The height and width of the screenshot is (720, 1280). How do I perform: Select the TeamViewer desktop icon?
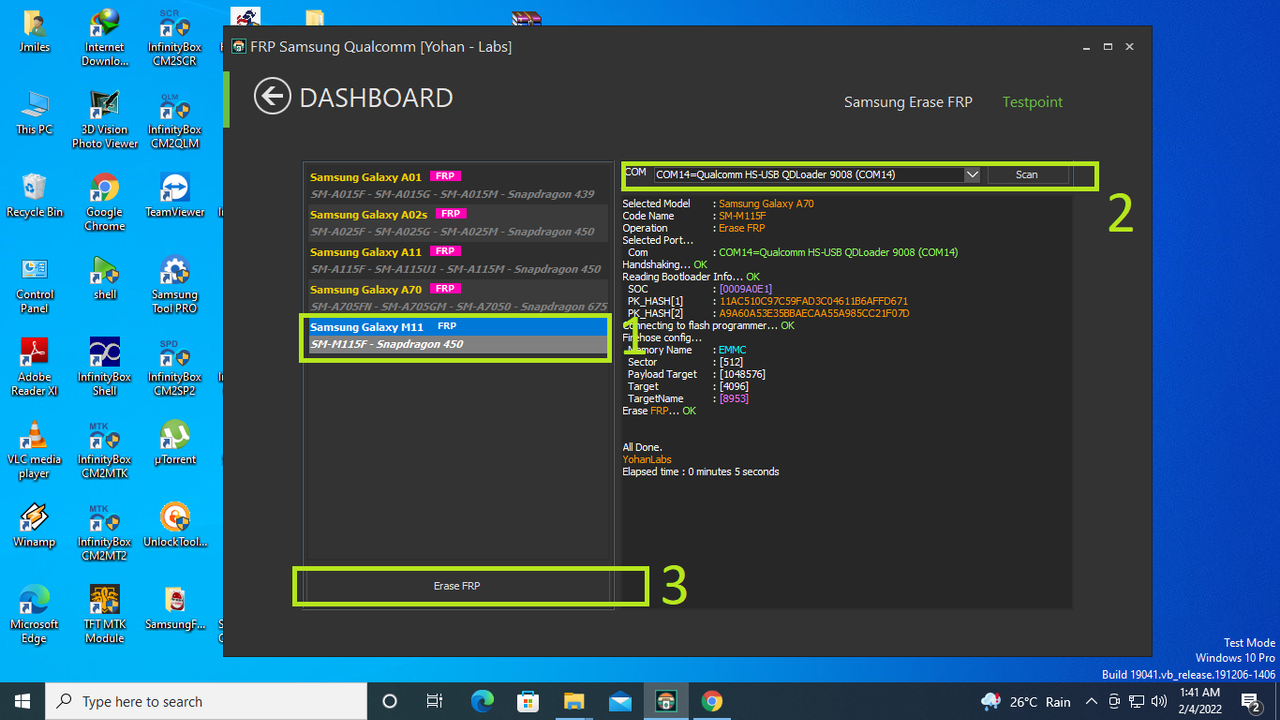(174, 195)
